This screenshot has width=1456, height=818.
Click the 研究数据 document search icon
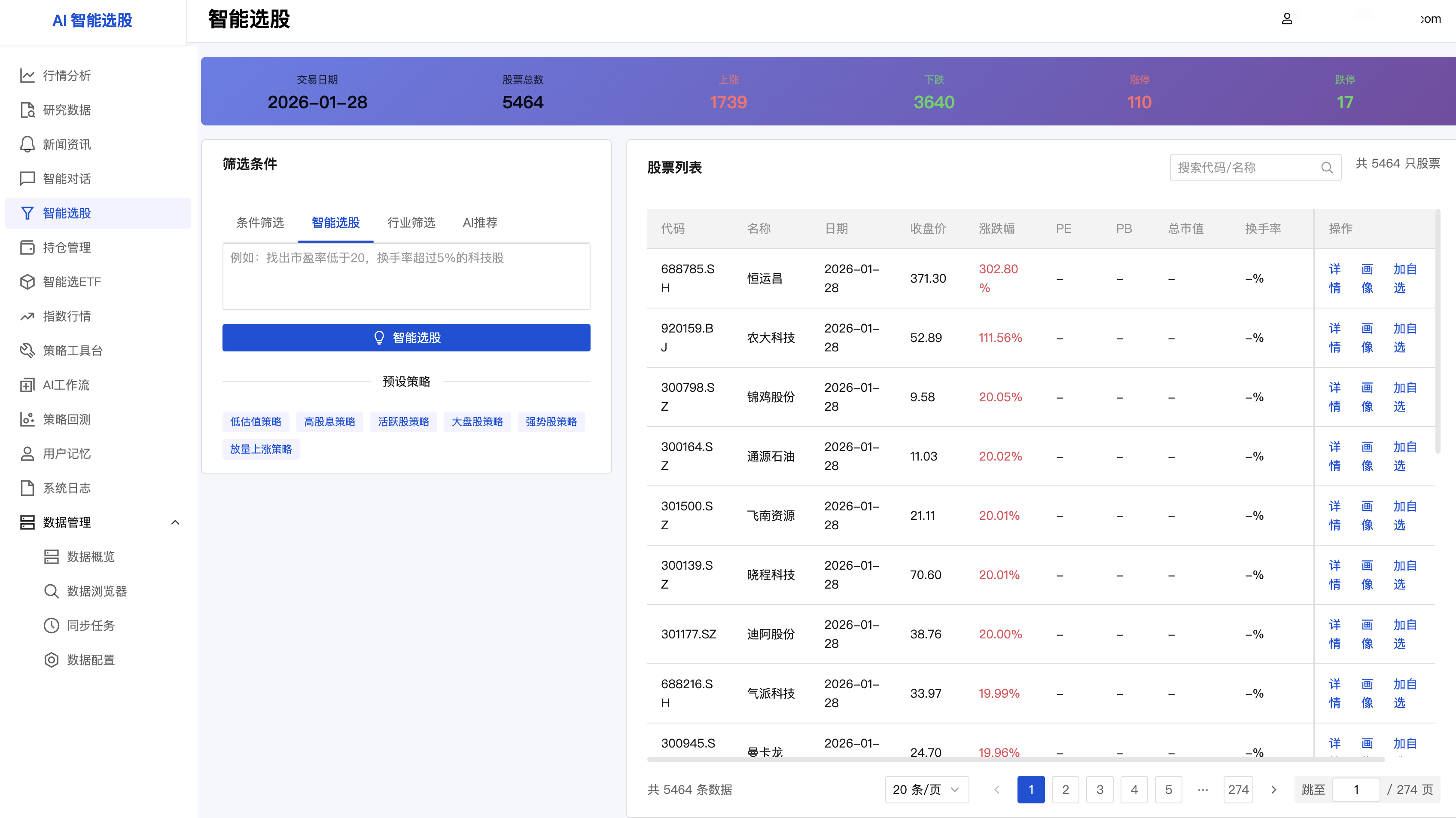click(x=27, y=110)
